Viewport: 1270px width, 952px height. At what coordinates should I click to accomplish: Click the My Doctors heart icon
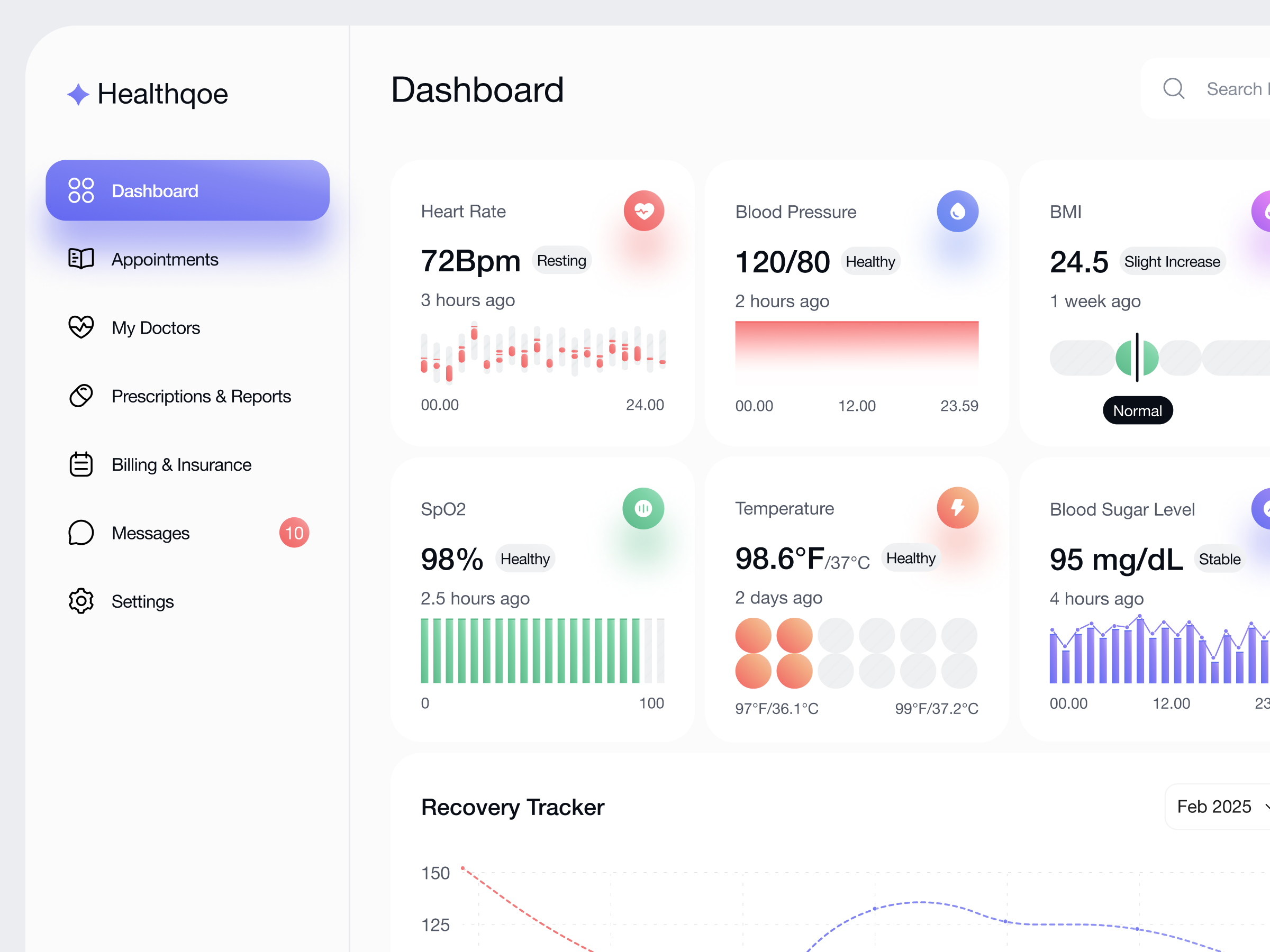[x=81, y=327]
